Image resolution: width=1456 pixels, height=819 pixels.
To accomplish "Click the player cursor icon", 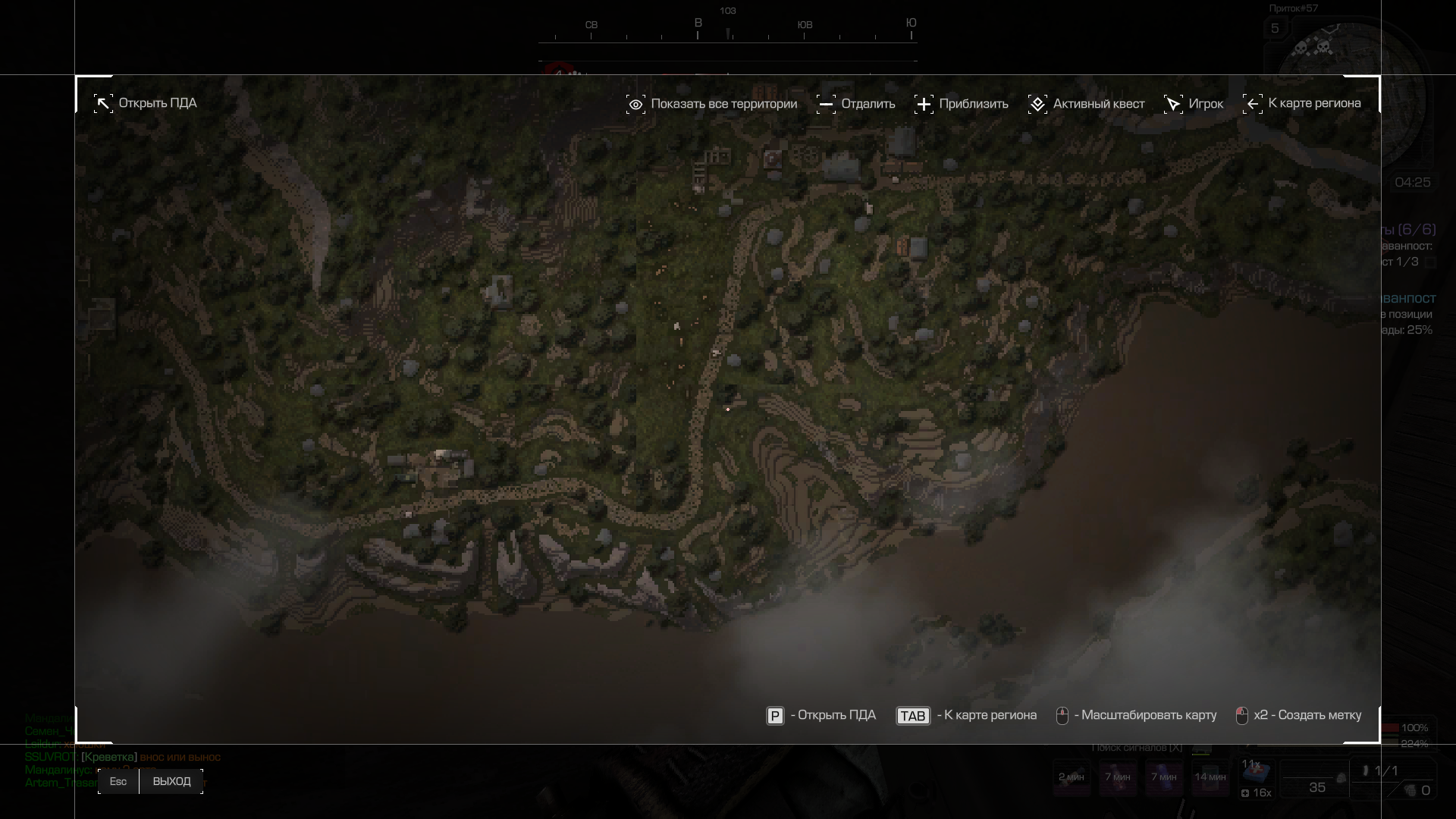I will pyautogui.click(x=1173, y=104).
